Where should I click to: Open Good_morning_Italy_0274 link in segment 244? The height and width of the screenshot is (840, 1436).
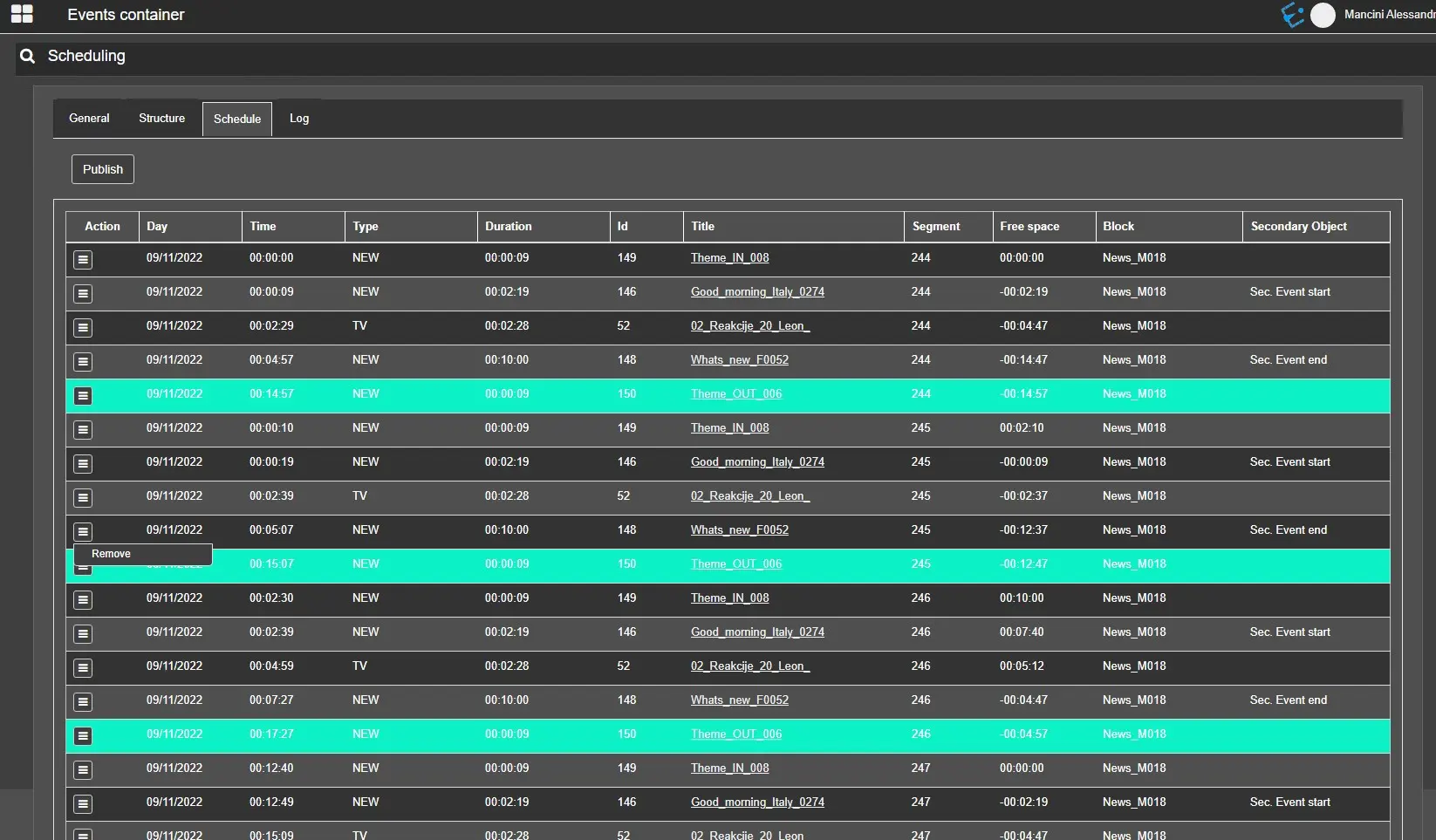[757, 292]
